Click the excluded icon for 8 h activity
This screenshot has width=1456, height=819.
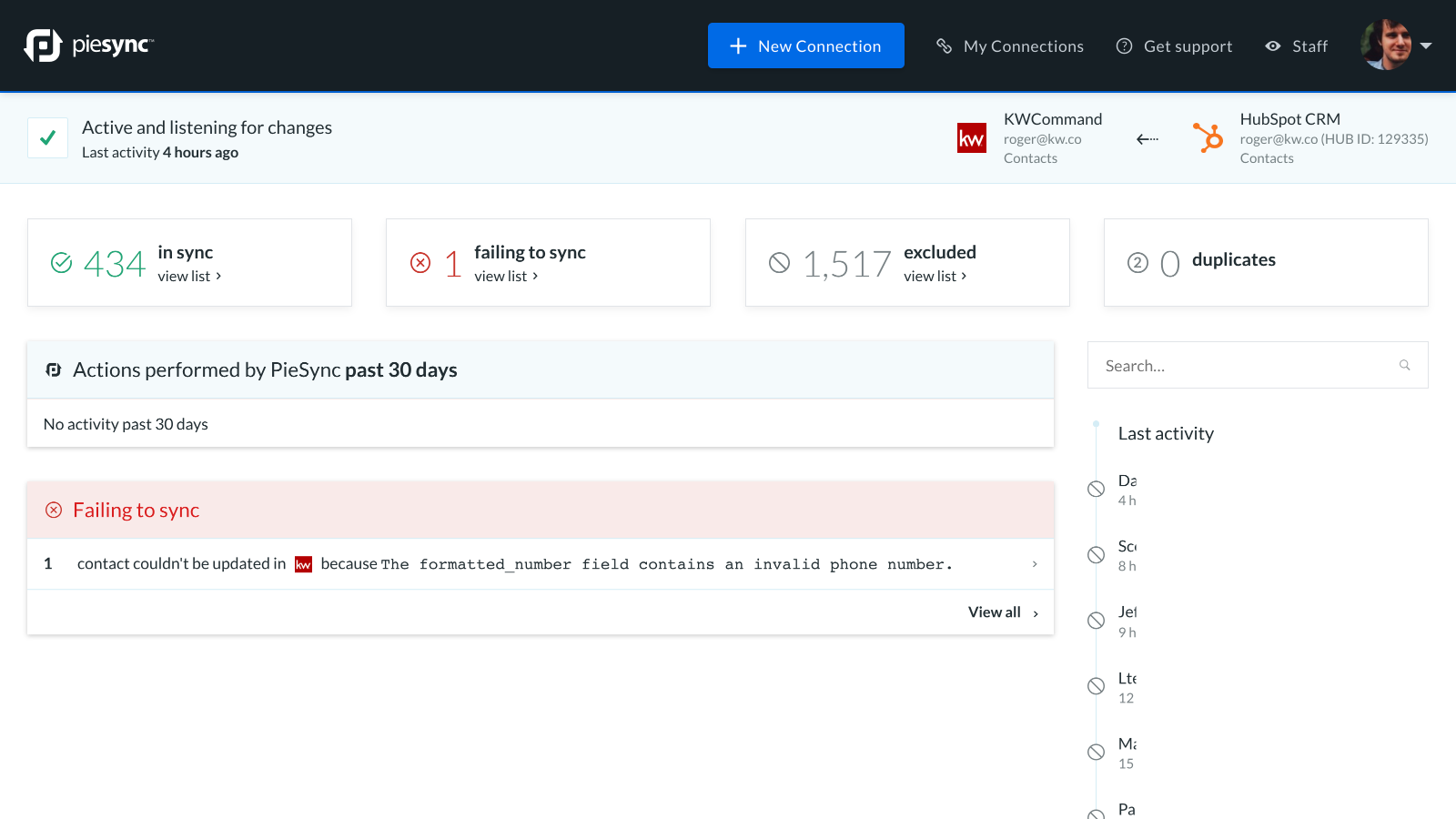coord(1097,555)
